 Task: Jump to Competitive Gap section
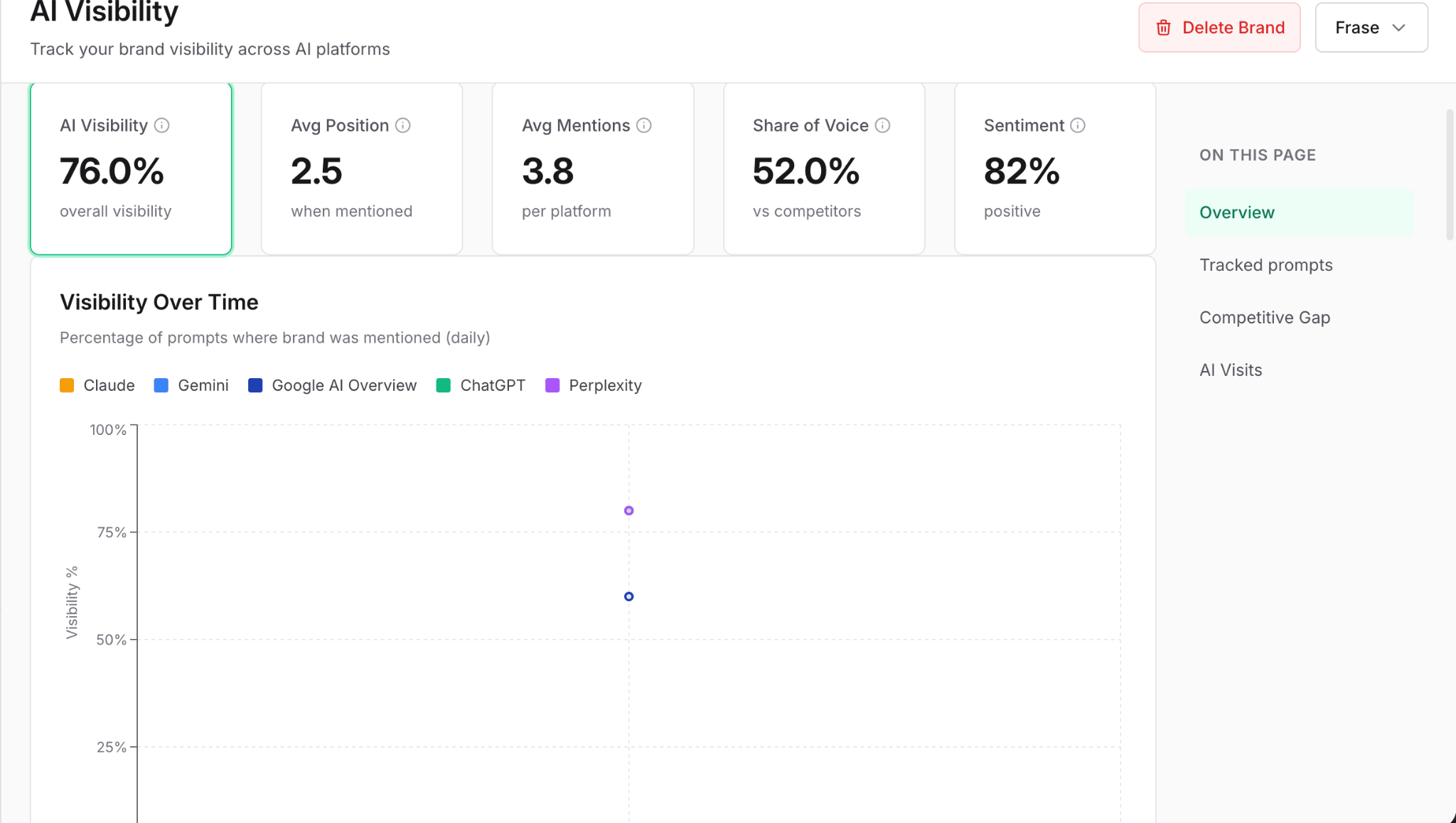point(1264,318)
